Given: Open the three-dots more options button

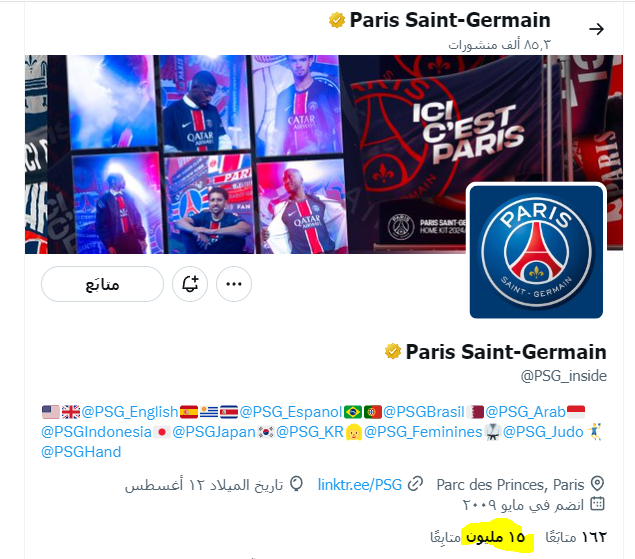Looking at the screenshot, I should tap(234, 284).
